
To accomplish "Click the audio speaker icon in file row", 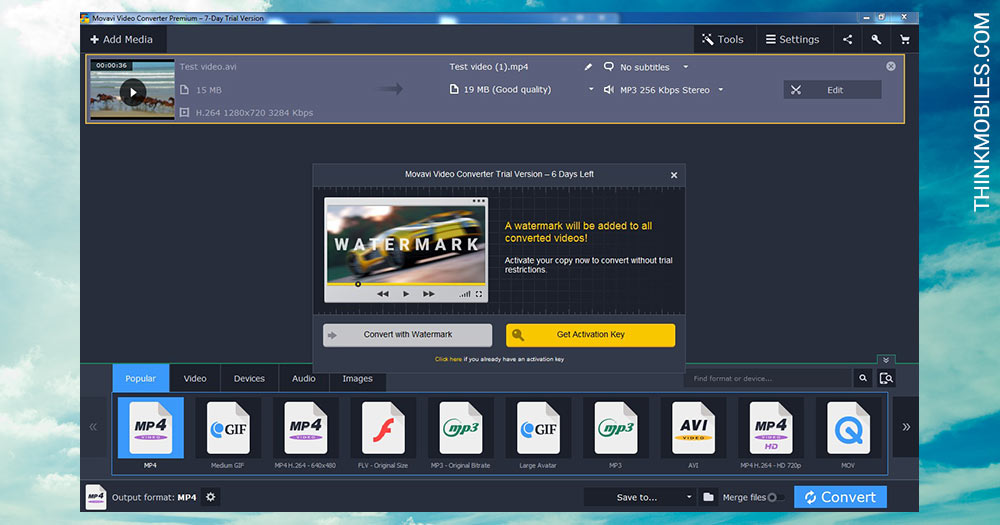I will 608,90.
